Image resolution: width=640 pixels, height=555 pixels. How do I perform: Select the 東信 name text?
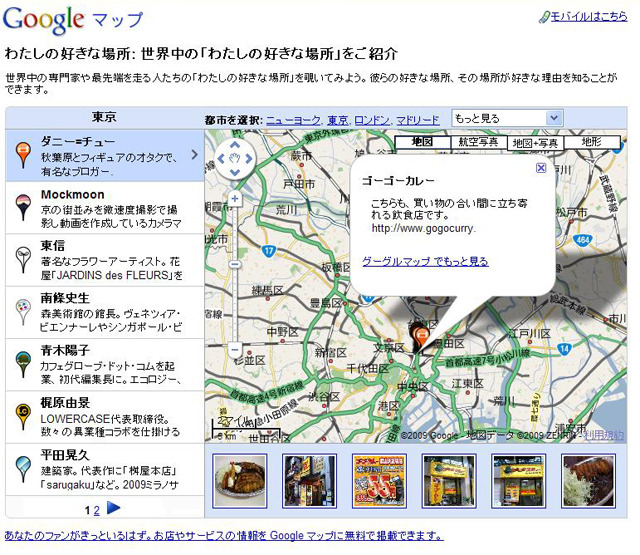point(53,246)
